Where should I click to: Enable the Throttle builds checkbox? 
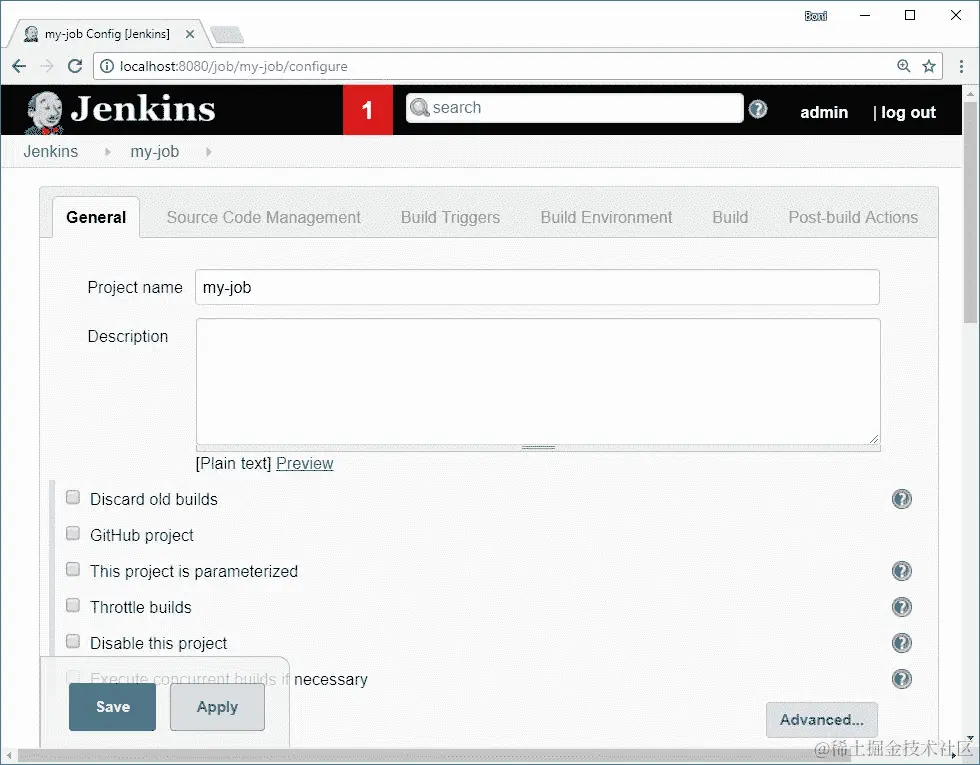coord(73,606)
